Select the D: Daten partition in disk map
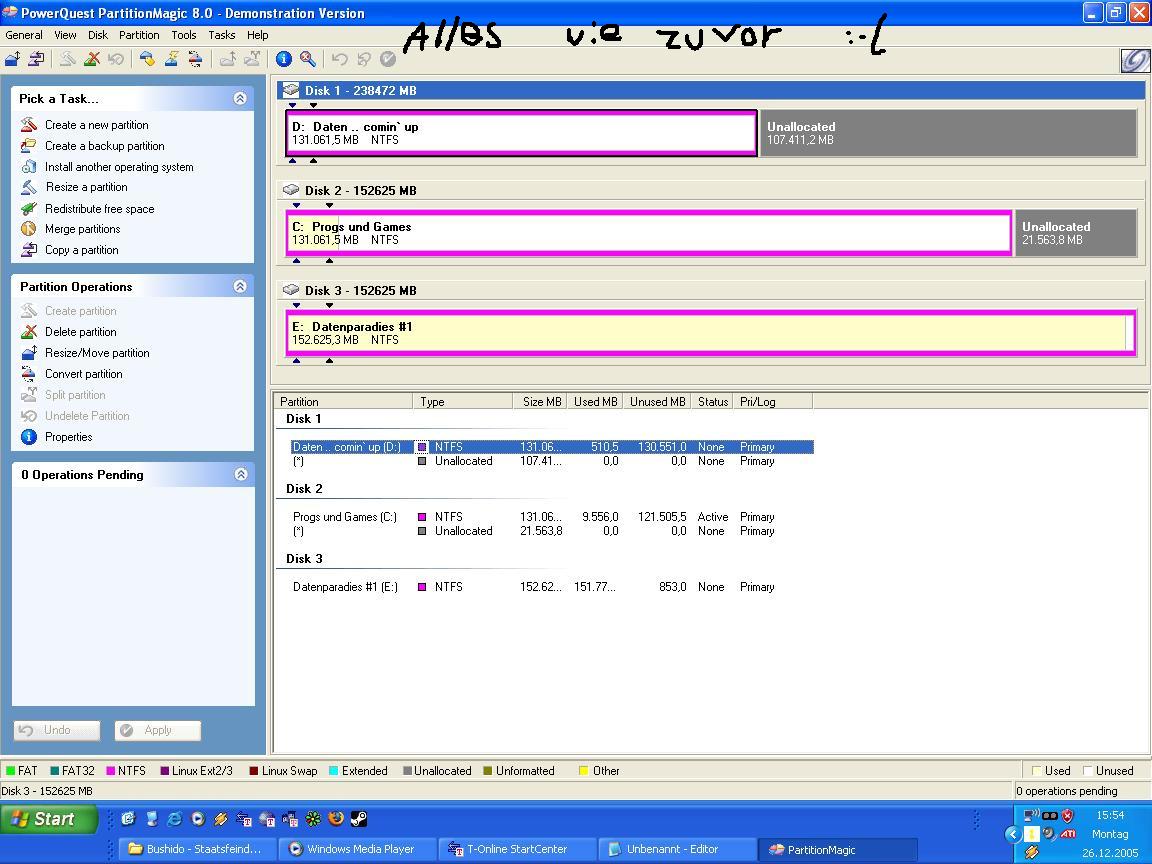Image resolution: width=1152 pixels, height=864 pixels. tap(521, 133)
